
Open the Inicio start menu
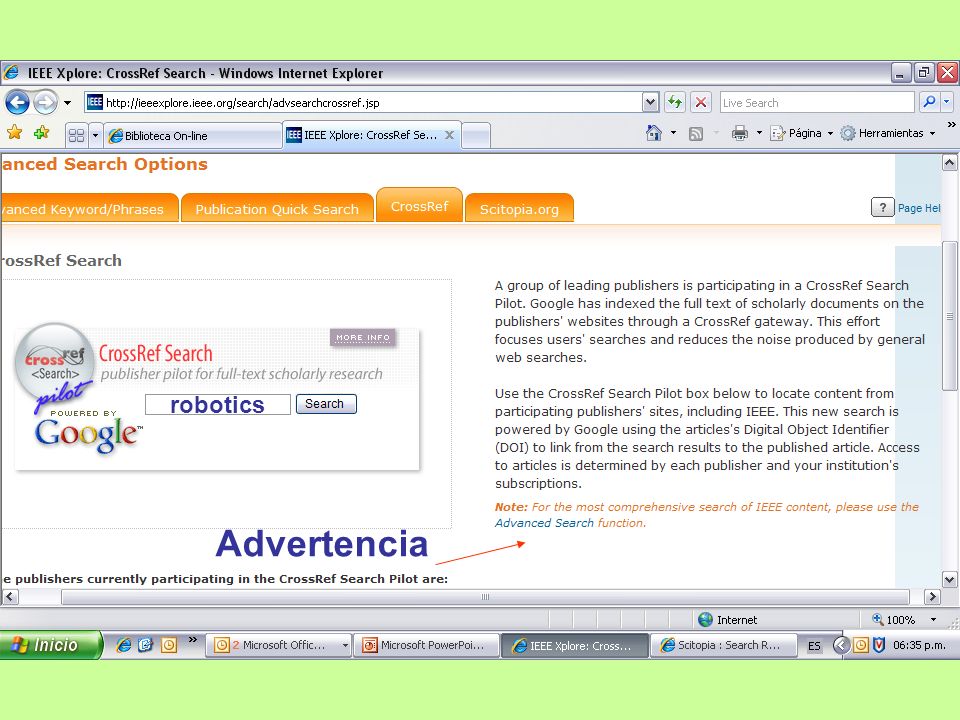click(50, 645)
